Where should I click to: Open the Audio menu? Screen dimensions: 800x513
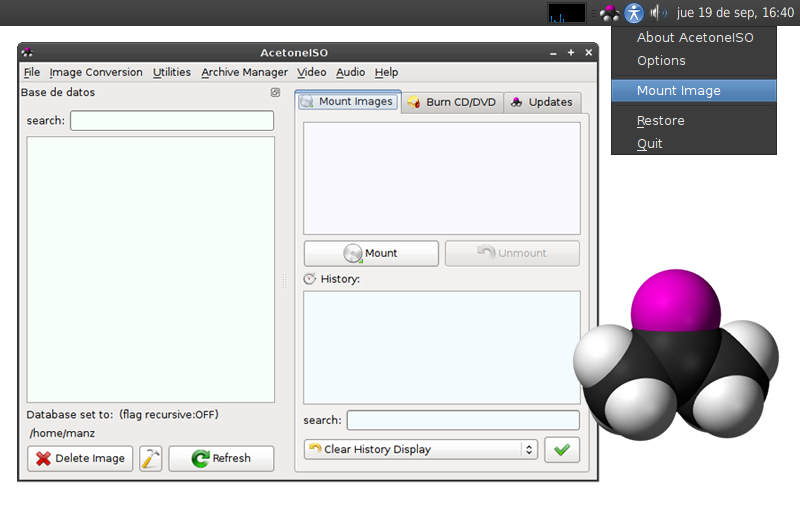click(350, 72)
